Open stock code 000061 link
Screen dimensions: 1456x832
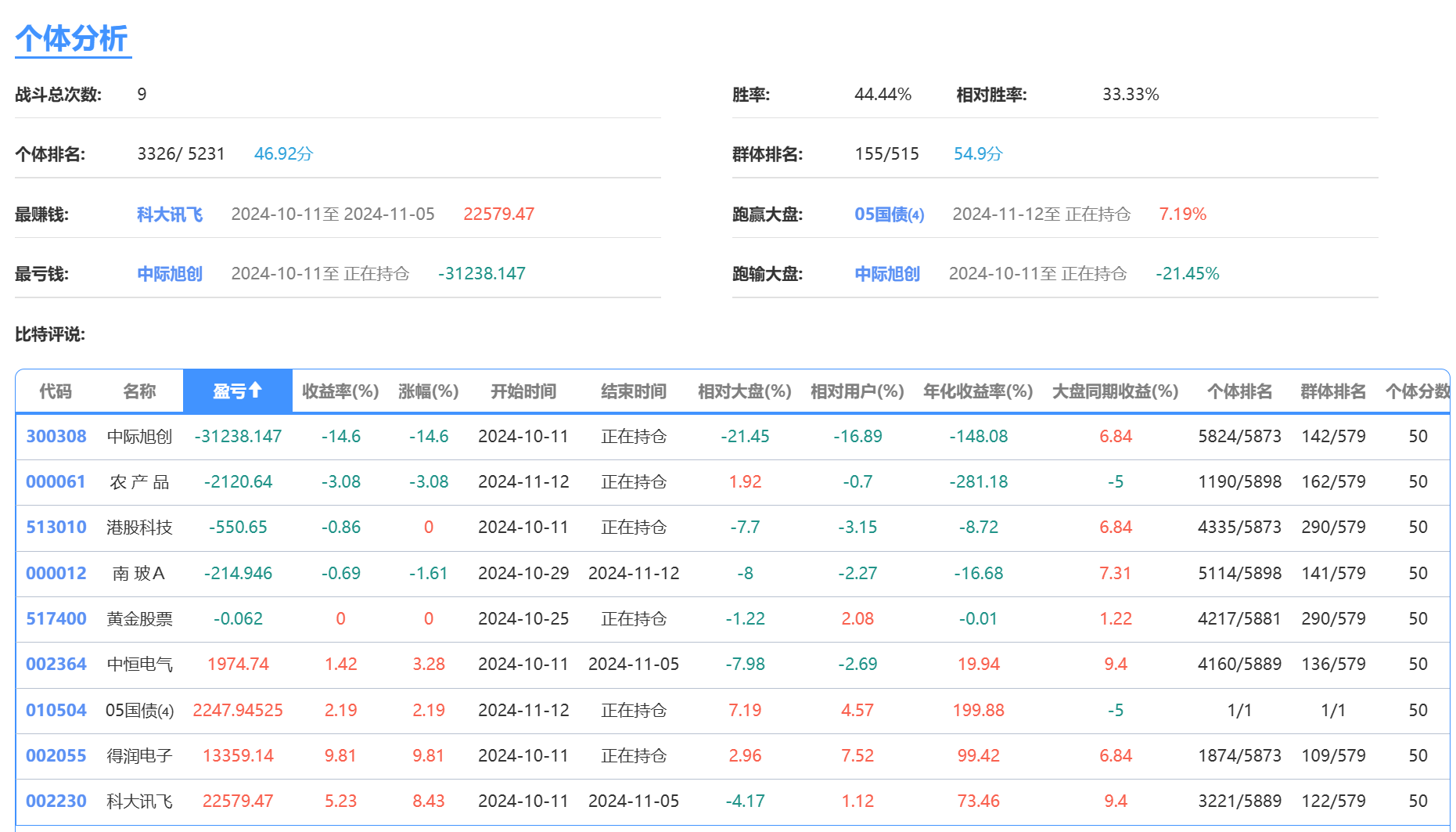[x=56, y=481]
